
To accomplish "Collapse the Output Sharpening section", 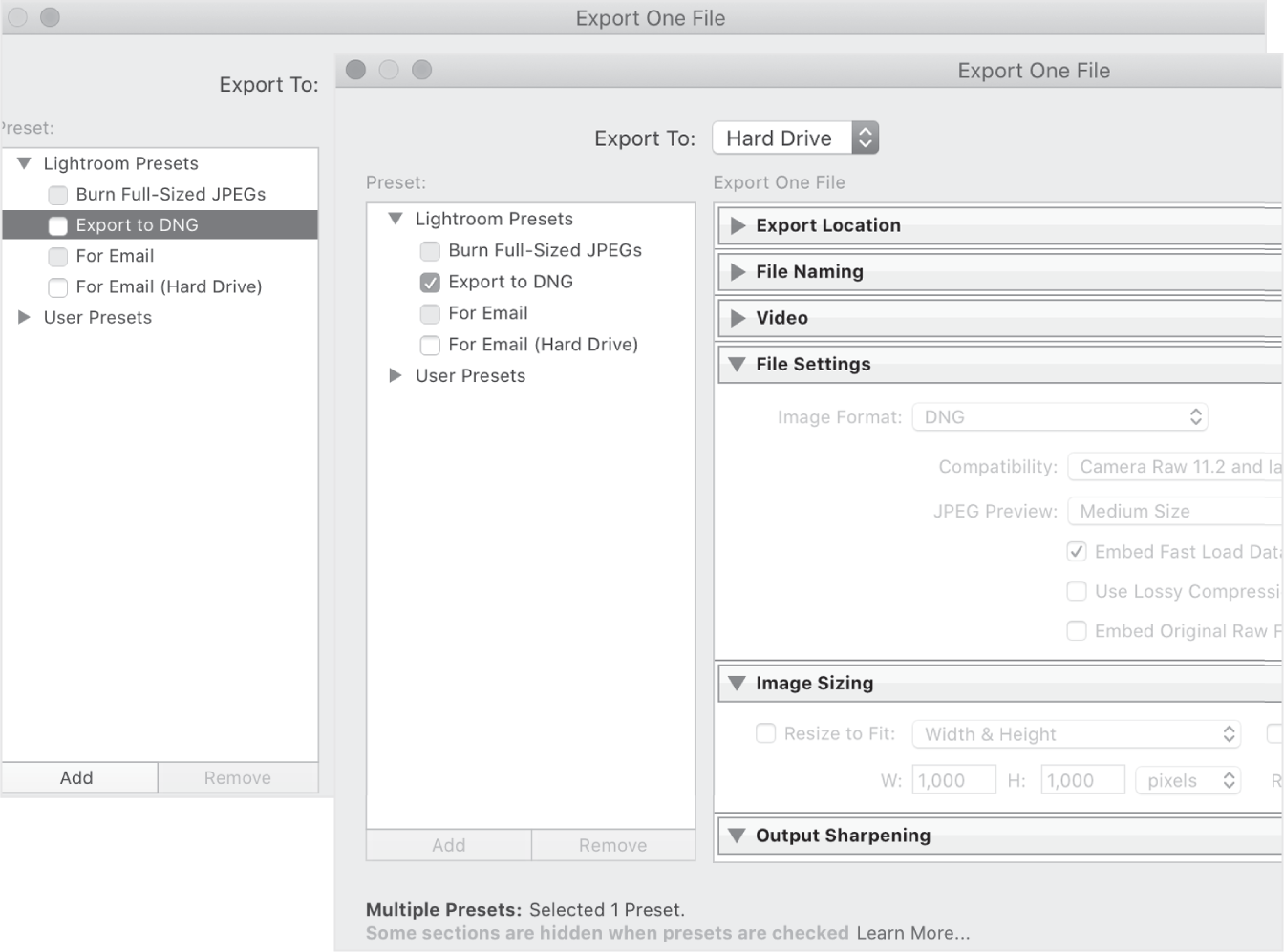I will (737, 836).
